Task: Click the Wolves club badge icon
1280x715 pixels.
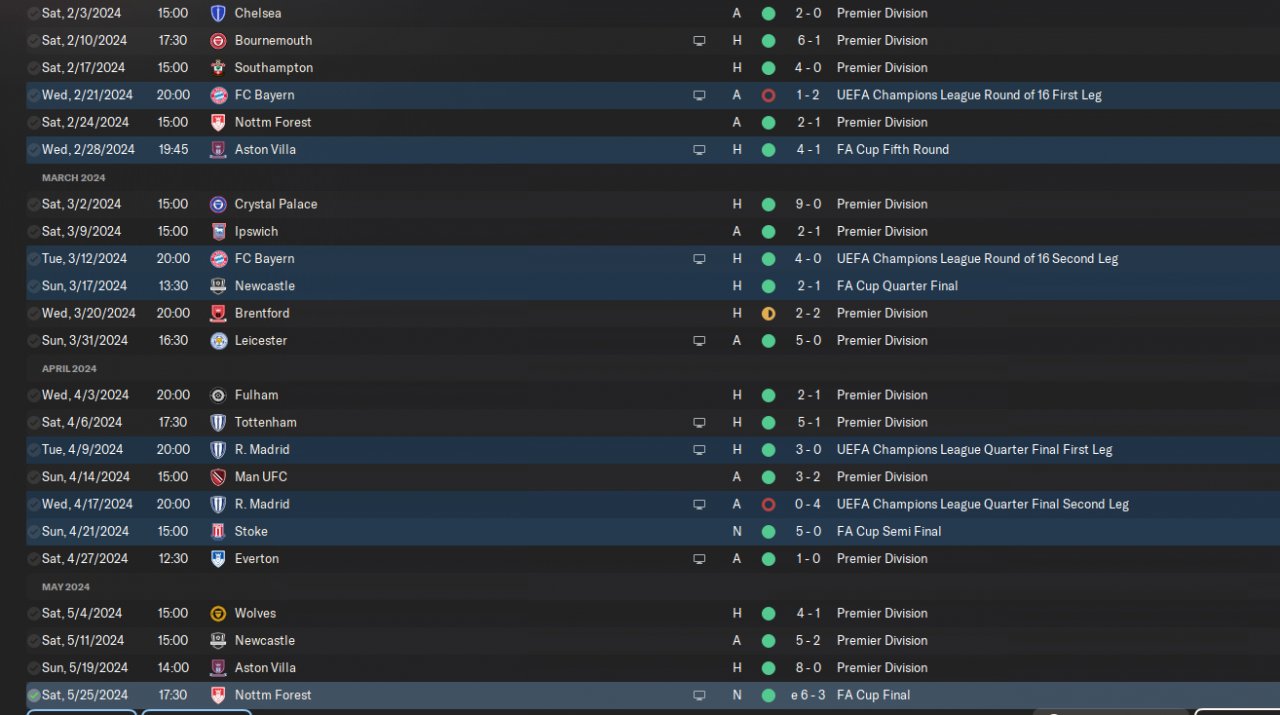Action: [x=218, y=613]
